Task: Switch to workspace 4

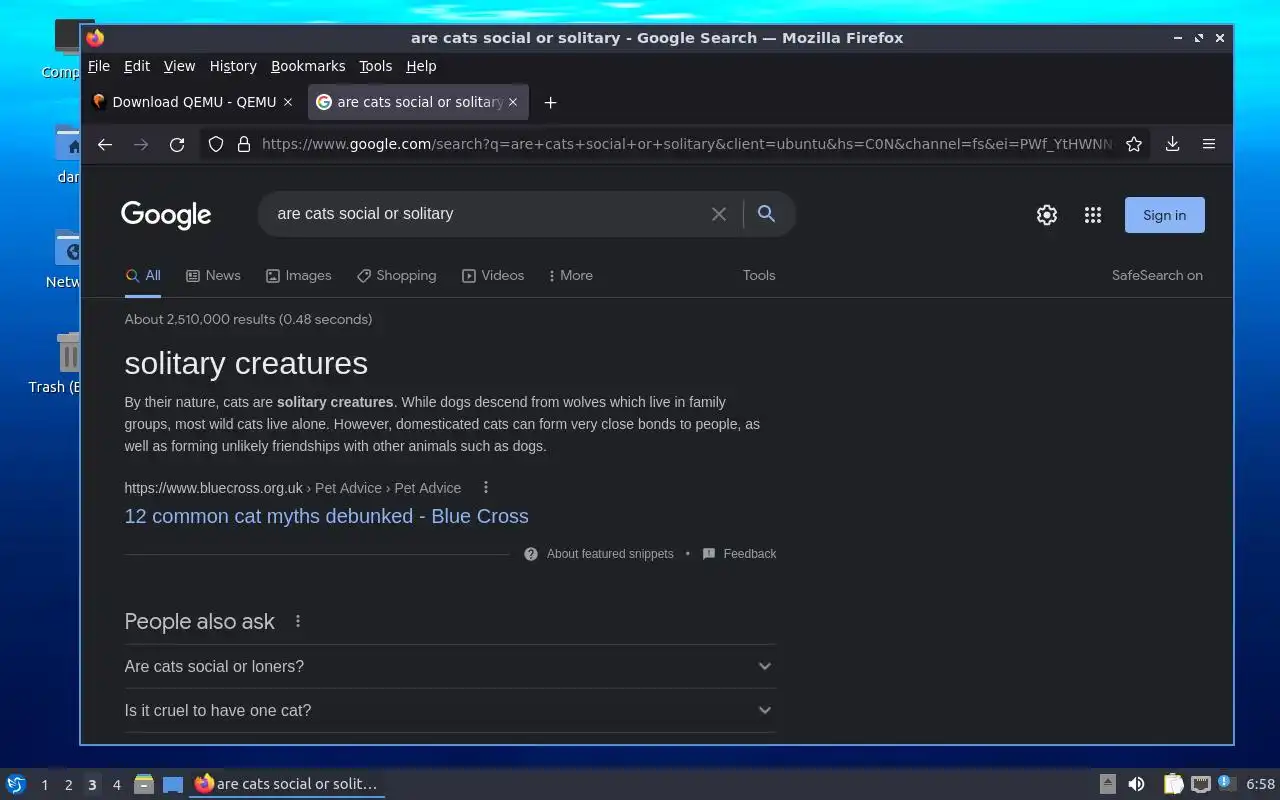Action: click(x=116, y=785)
